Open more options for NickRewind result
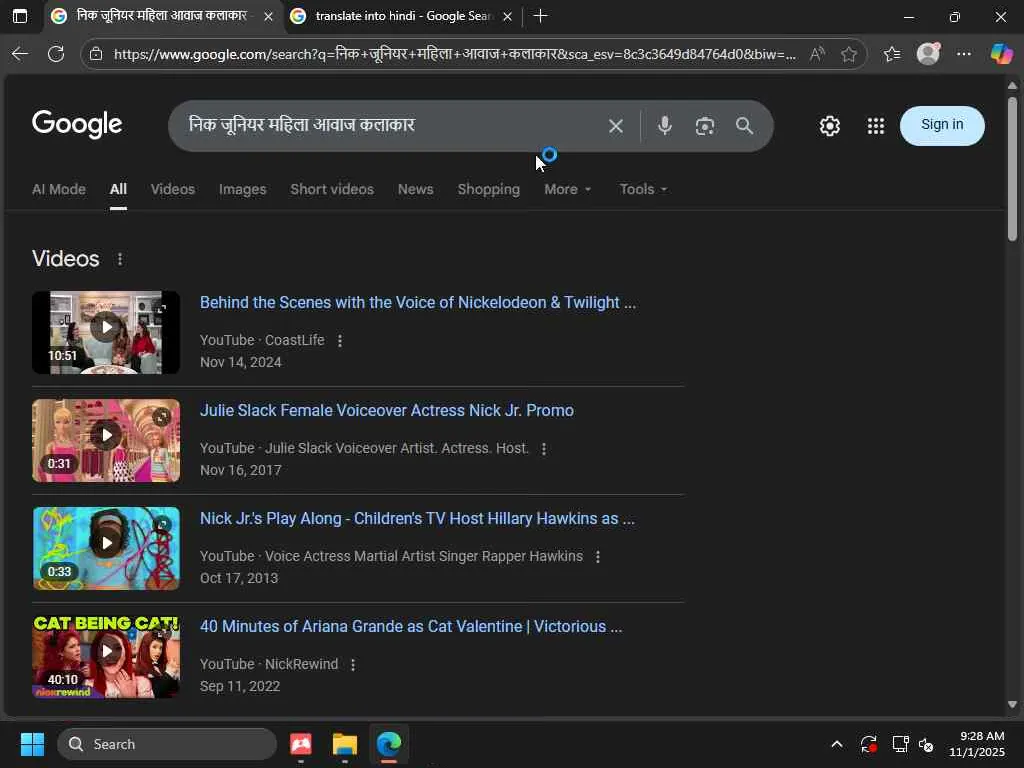The image size is (1024, 768). [x=353, y=665]
